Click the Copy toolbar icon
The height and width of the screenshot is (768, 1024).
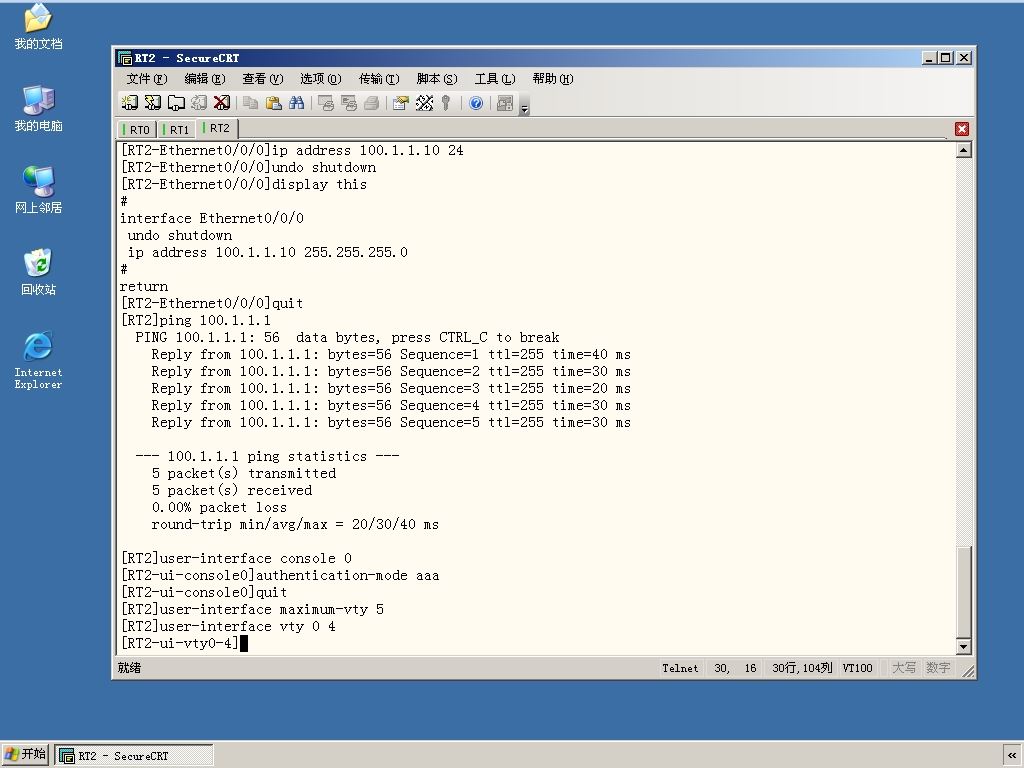250,103
